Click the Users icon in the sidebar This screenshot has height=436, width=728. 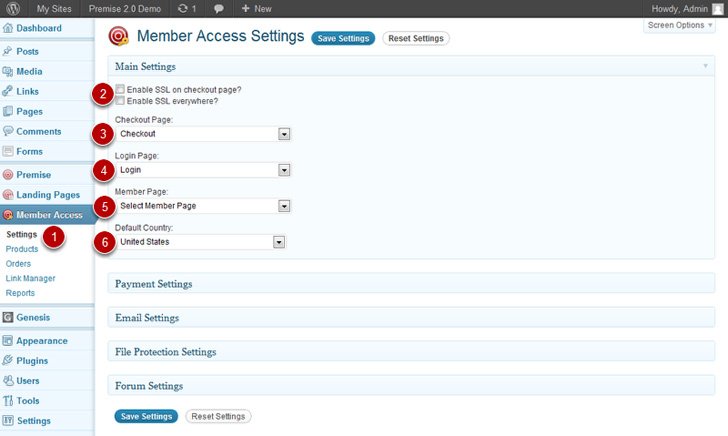8,381
